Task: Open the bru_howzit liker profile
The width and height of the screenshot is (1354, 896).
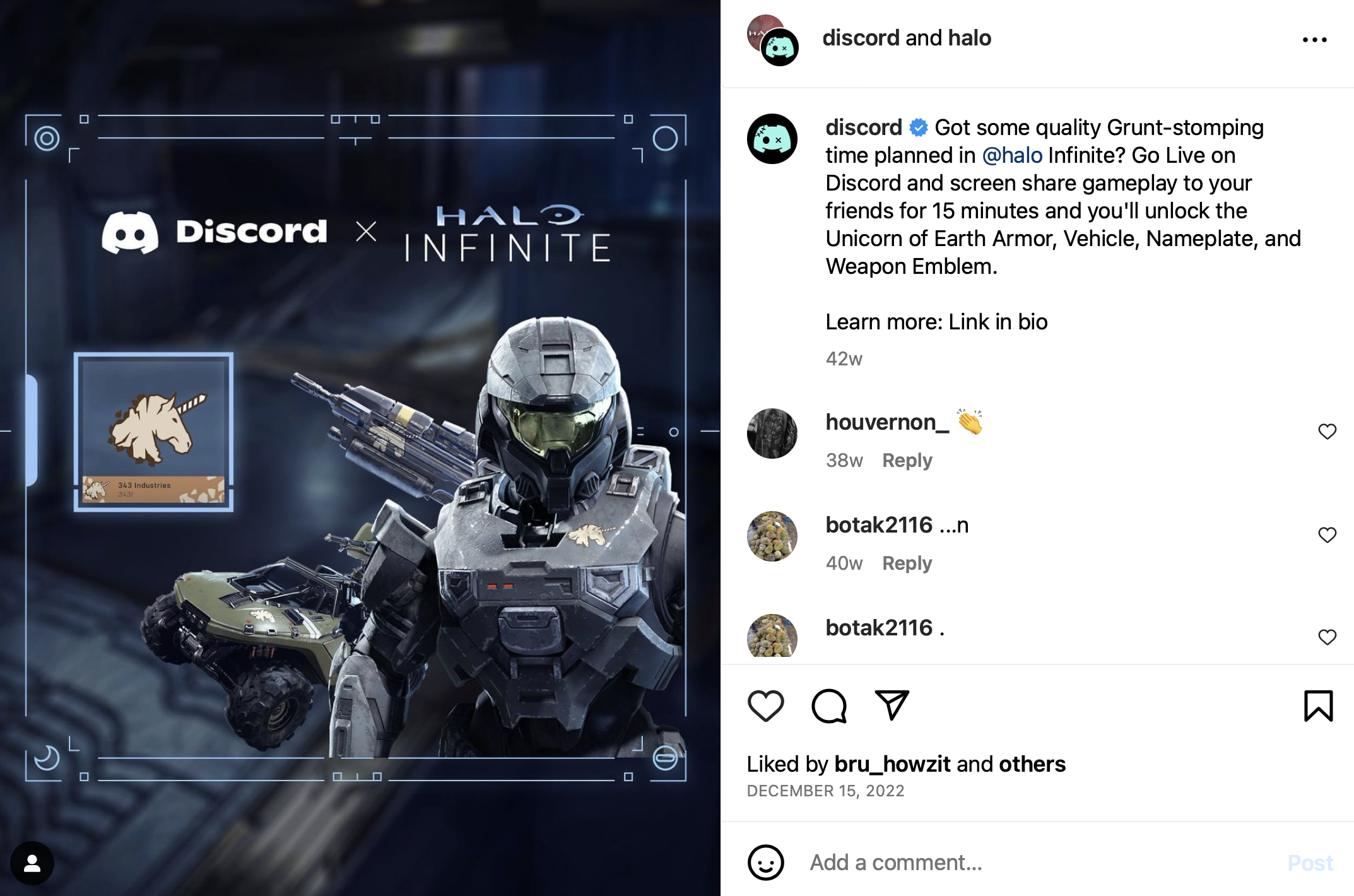Action: pyautogui.click(x=892, y=764)
